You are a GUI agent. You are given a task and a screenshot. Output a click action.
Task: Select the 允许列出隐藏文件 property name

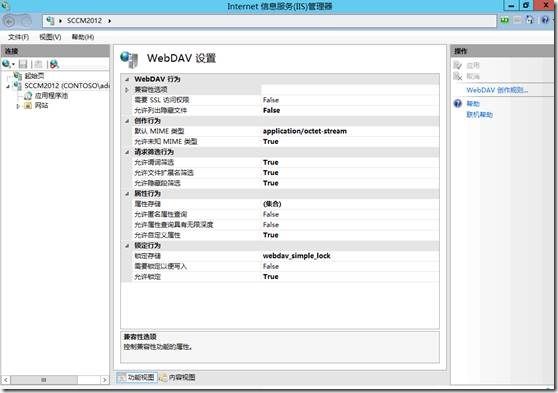[x=160, y=110]
